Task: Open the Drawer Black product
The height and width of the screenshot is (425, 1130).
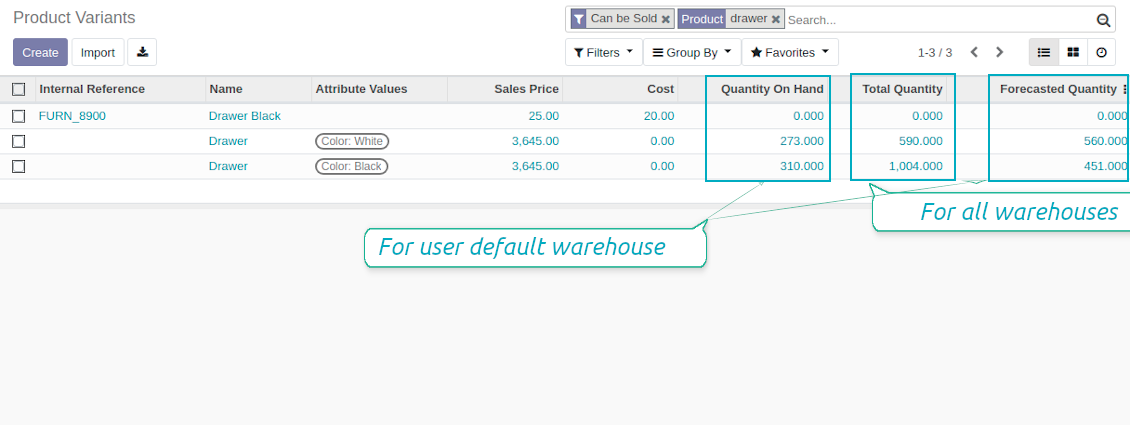Action: (x=244, y=116)
